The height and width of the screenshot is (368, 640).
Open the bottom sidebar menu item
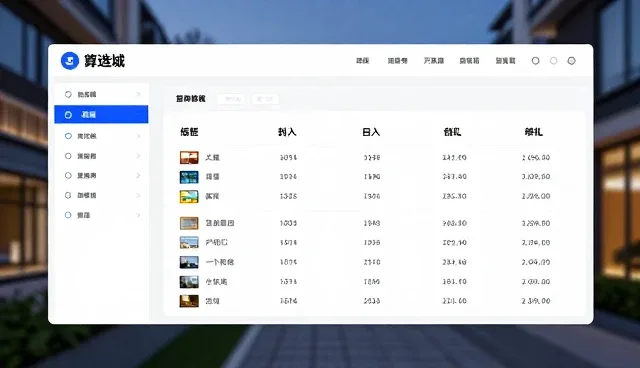pyautogui.click(x=101, y=215)
